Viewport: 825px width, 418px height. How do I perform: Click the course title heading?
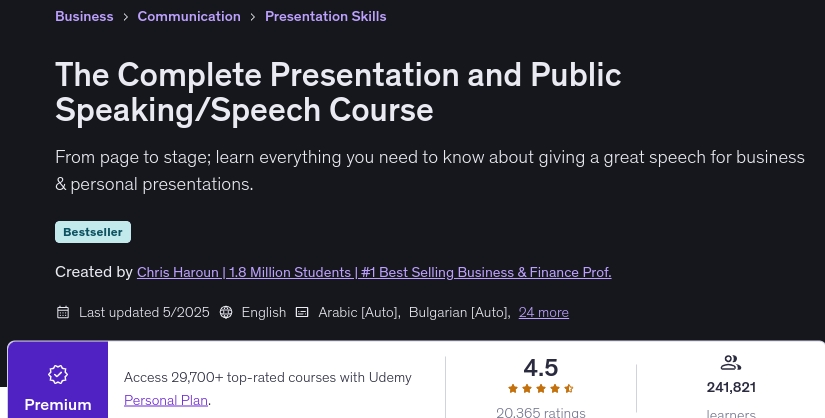[x=338, y=92]
